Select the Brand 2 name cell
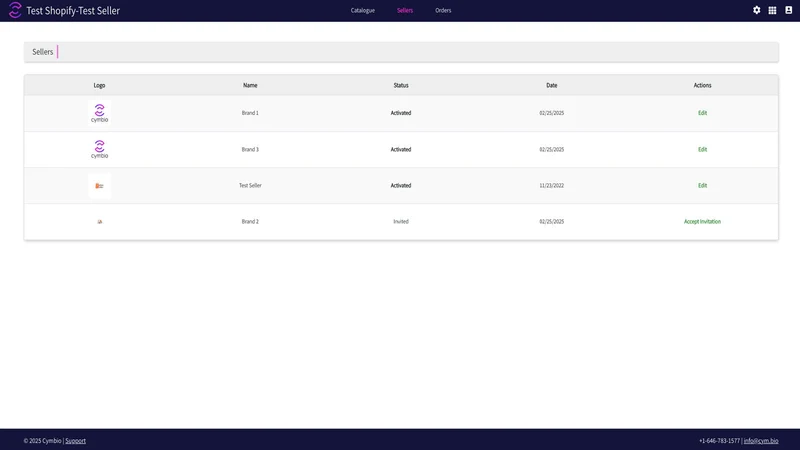Image resolution: width=800 pixels, height=450 pixels. 250,221
